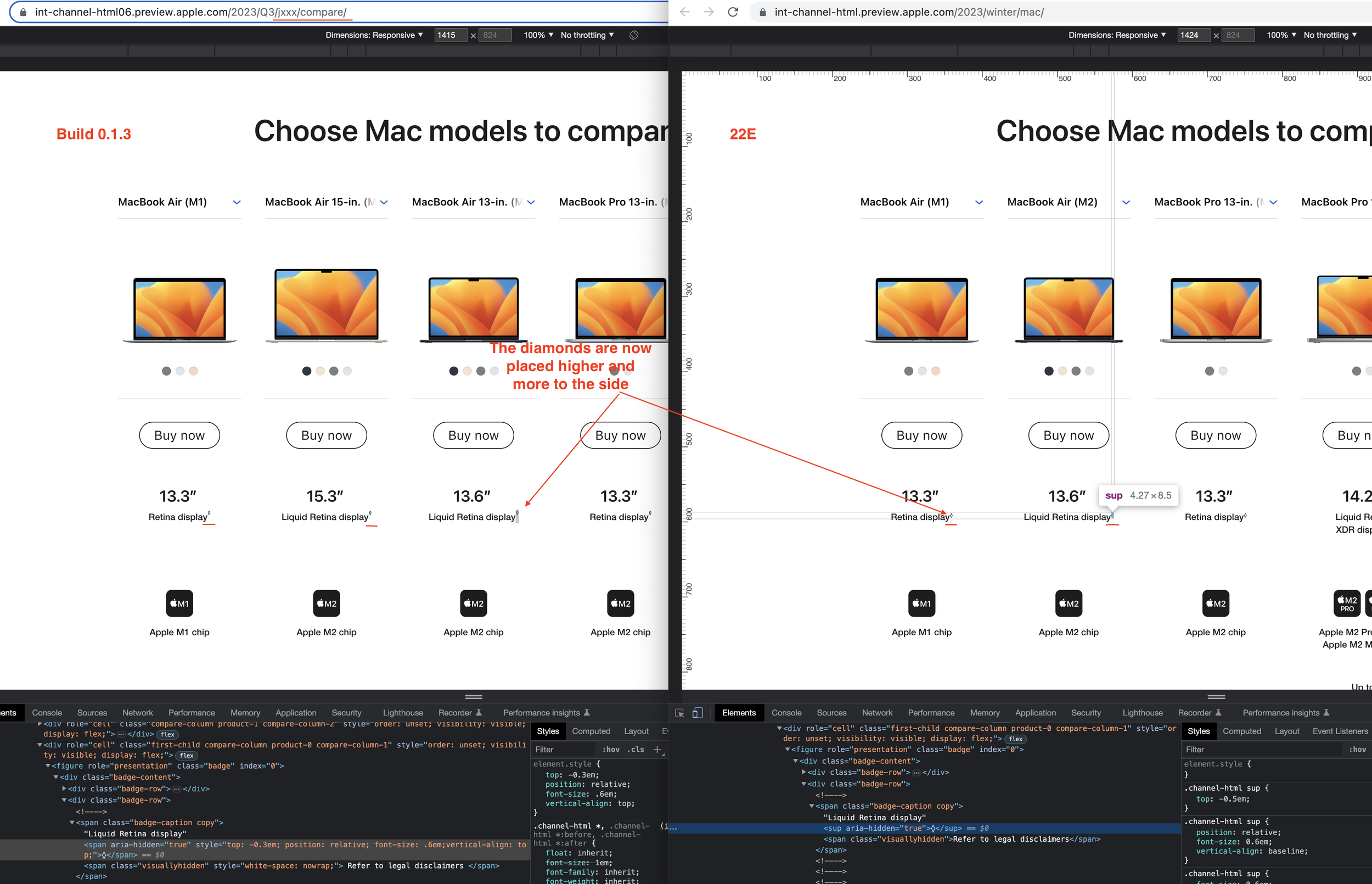1372x884 pixels.
Task: Switch to Console tab in right DevTools
Action: click(786, 712)
